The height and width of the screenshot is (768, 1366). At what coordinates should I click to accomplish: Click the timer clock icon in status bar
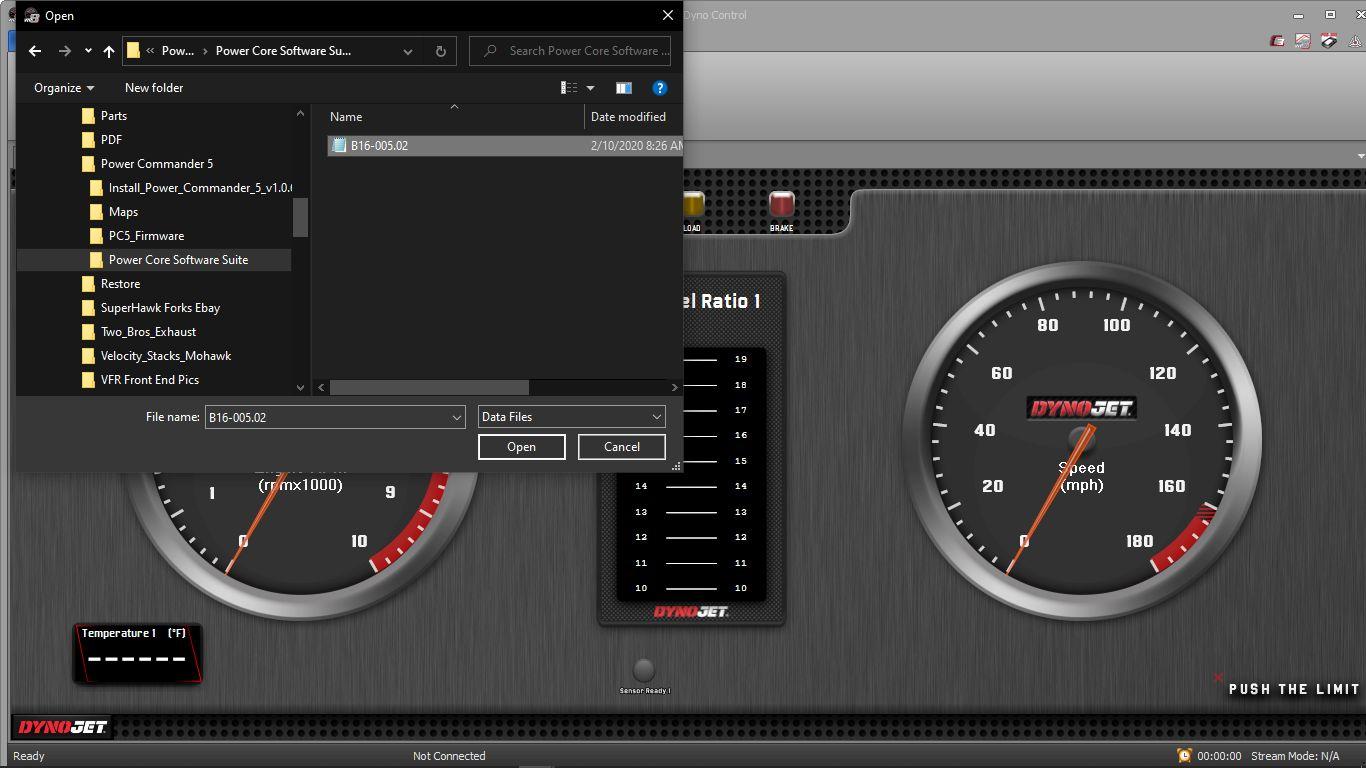pyautogui.click(x=1184, y=756)
